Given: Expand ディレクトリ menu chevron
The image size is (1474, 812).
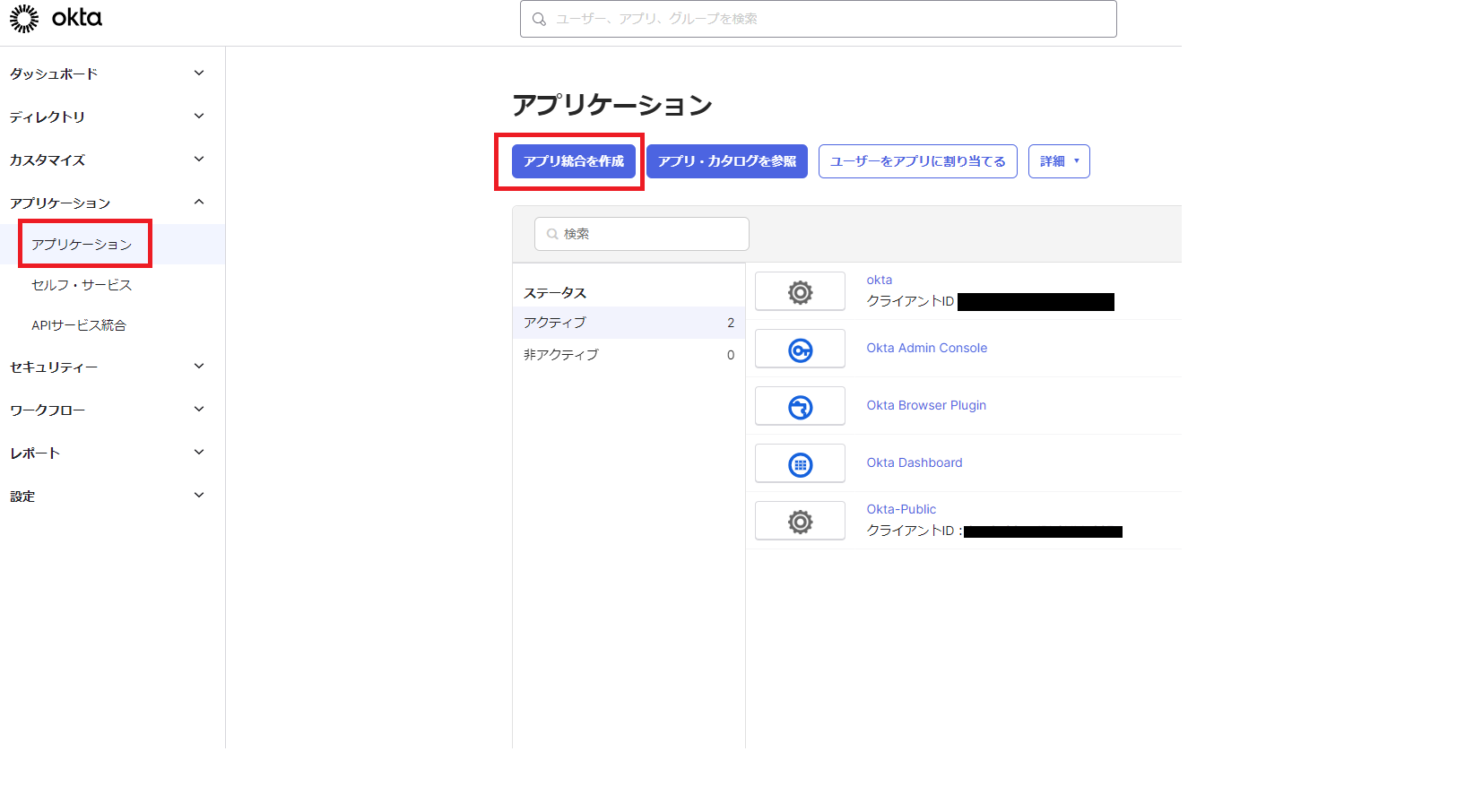Looking at the screenshot, I should 199,117.
